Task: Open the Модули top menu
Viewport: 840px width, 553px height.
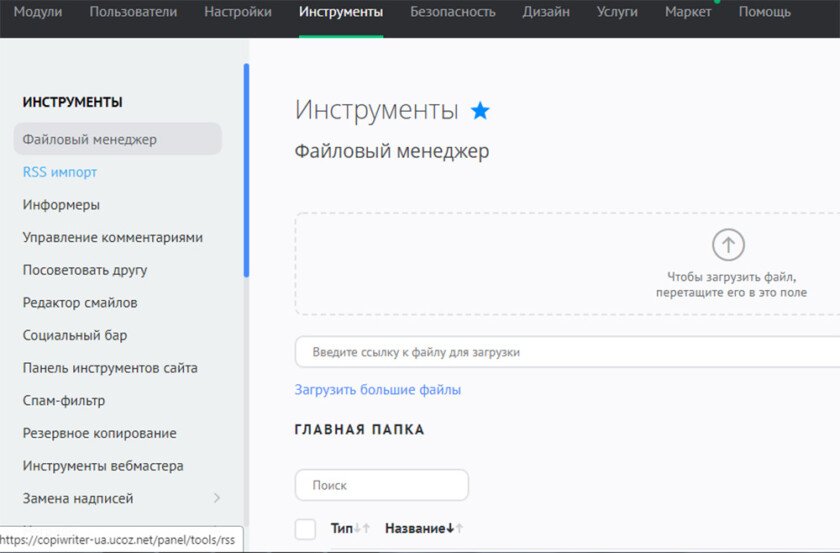Action: click(x=38, y=12)
